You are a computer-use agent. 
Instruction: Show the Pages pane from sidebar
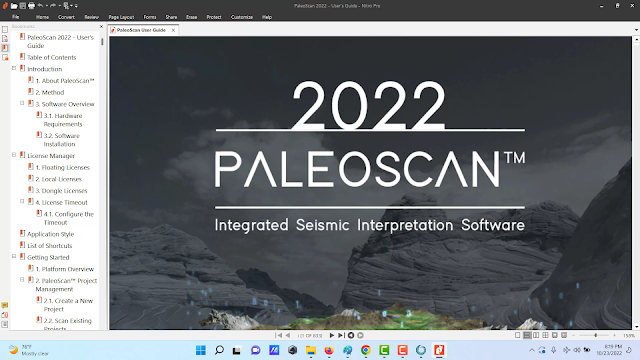pos(5,29)
